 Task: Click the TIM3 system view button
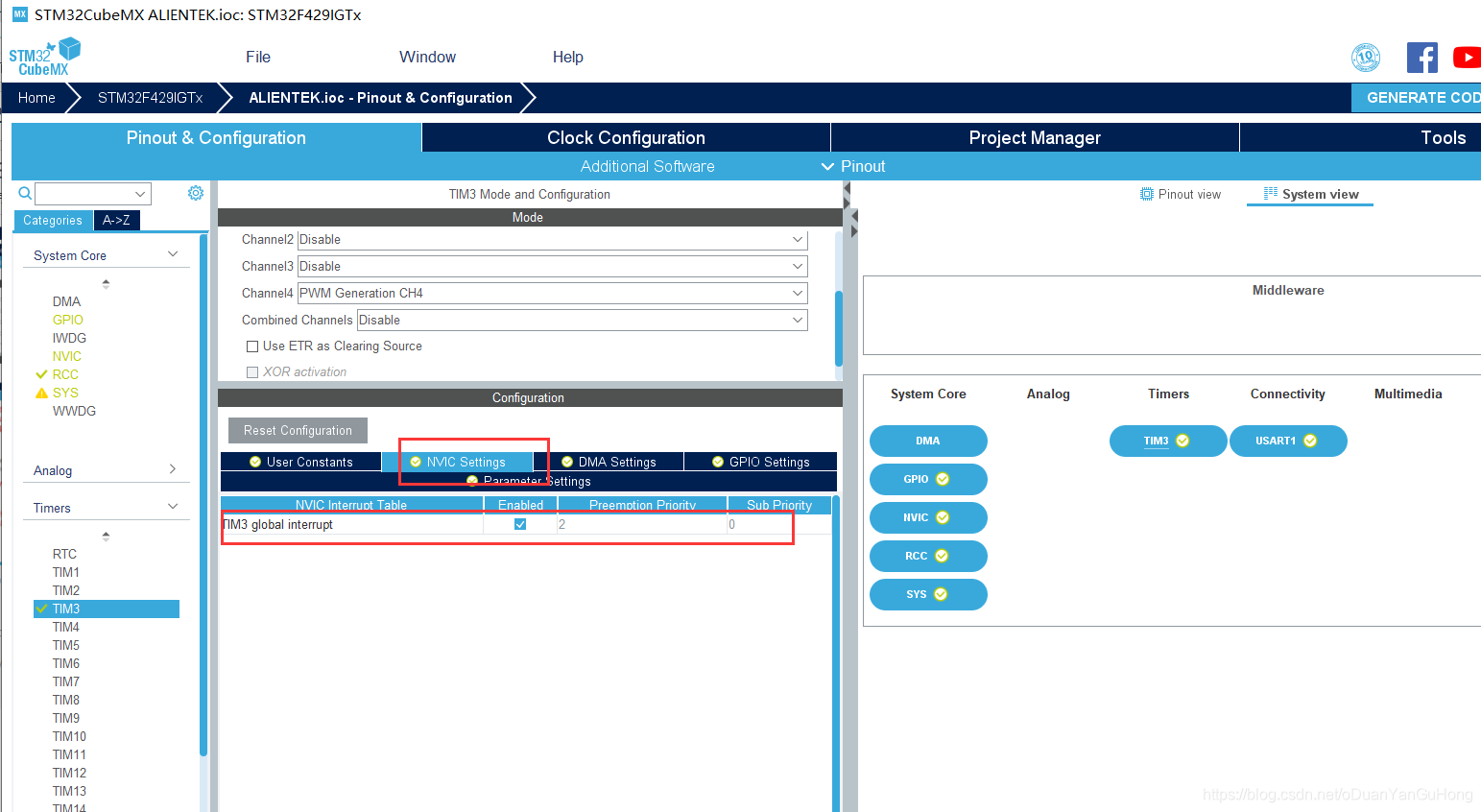[1168, 441]
